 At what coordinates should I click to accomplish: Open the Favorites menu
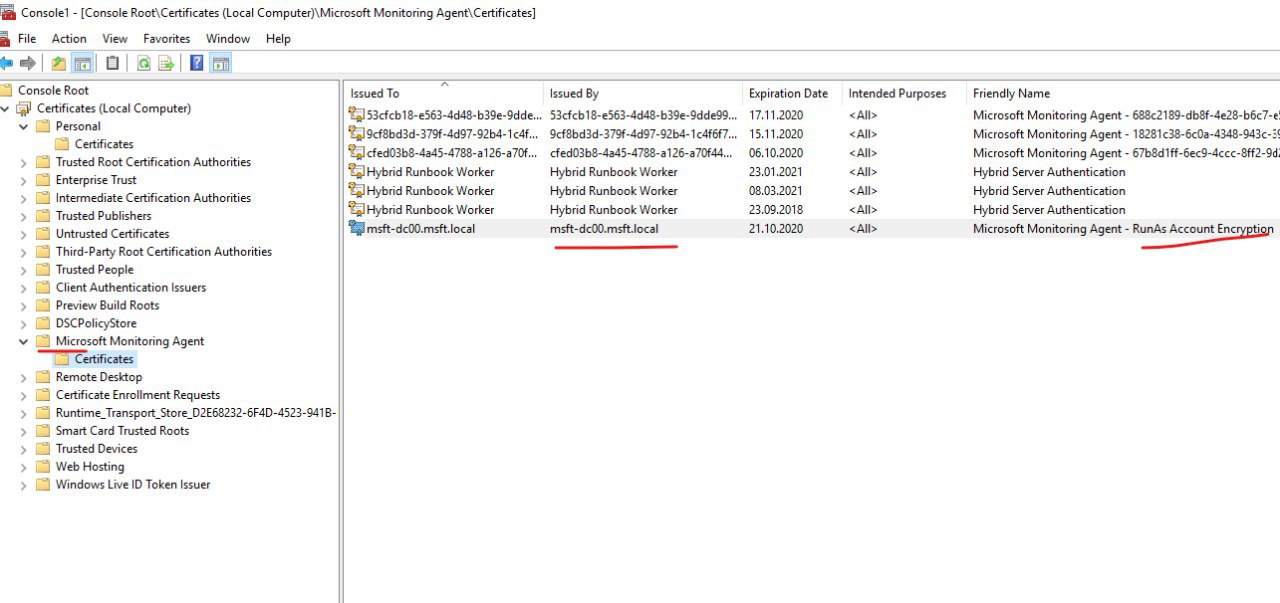167,39
